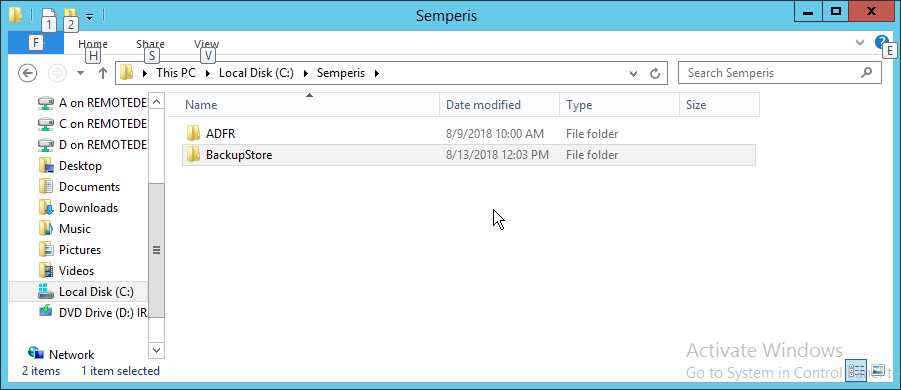Select Downloads in the navigation pane
The height and width of the screenshot is (390, 901).
(88, 208)
